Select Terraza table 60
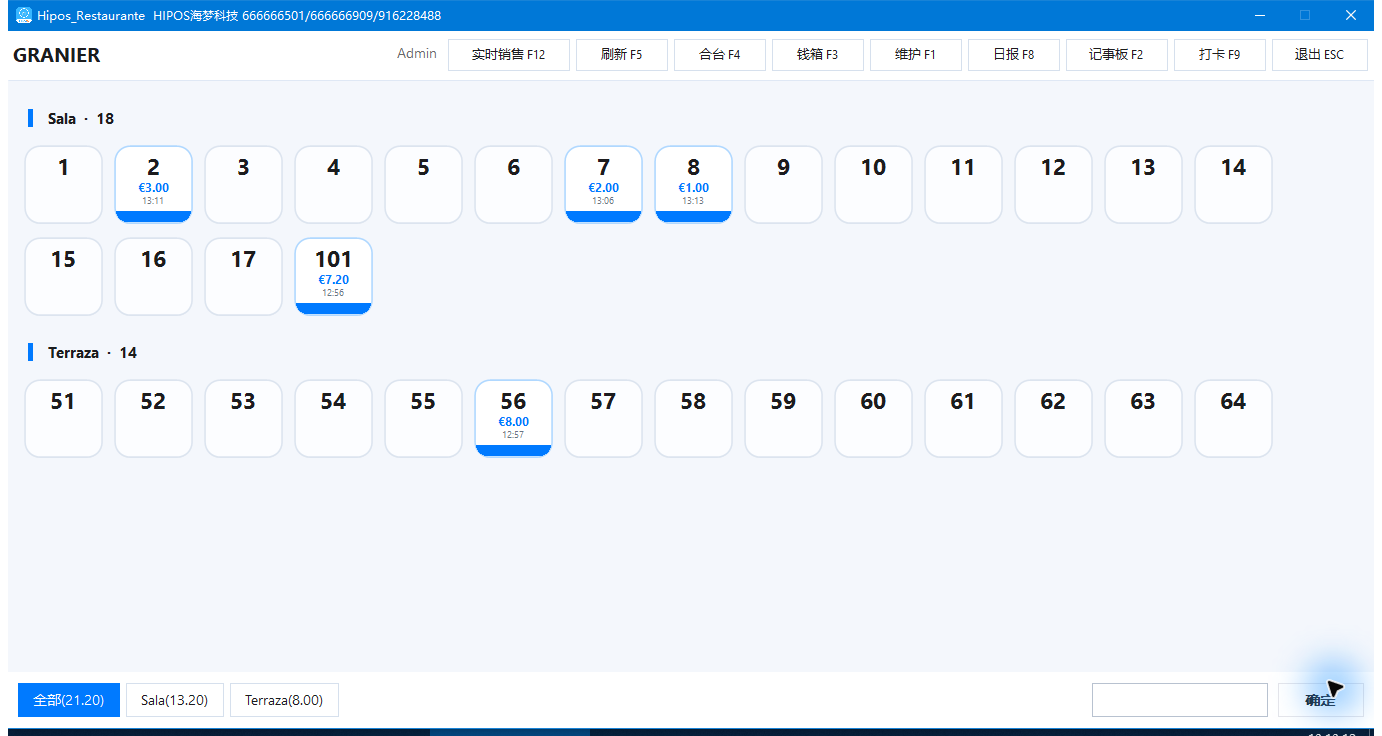The width and height of the screenshot is (1382, 736). tap(874, 418)
